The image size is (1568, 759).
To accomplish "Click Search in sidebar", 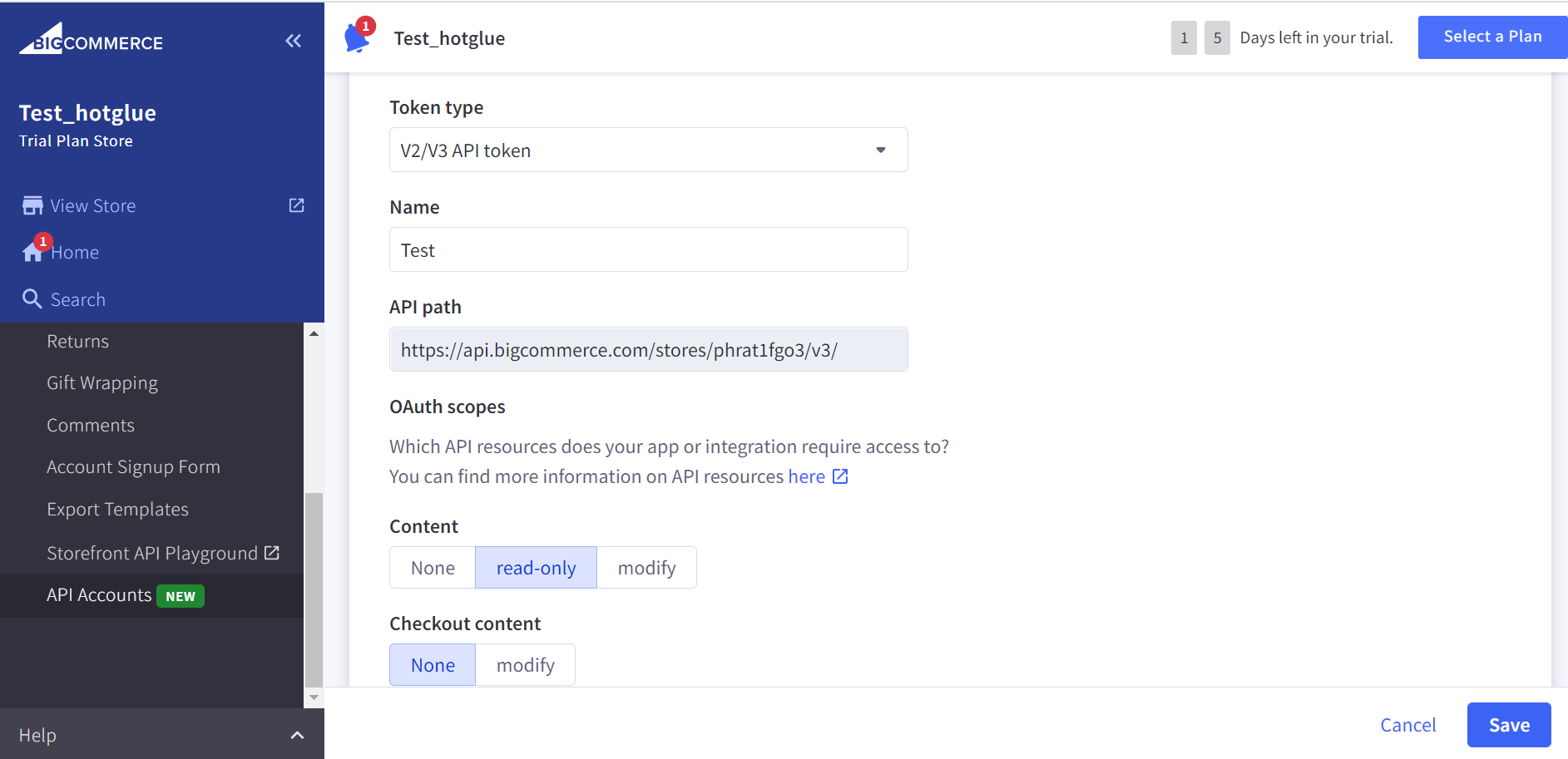I will coord(77,299).
